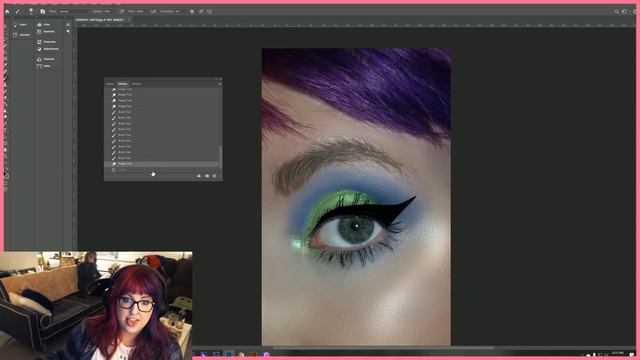Open the Libraries panel
The height and width of the screenshot is (360, 640).
click(21, 35)
